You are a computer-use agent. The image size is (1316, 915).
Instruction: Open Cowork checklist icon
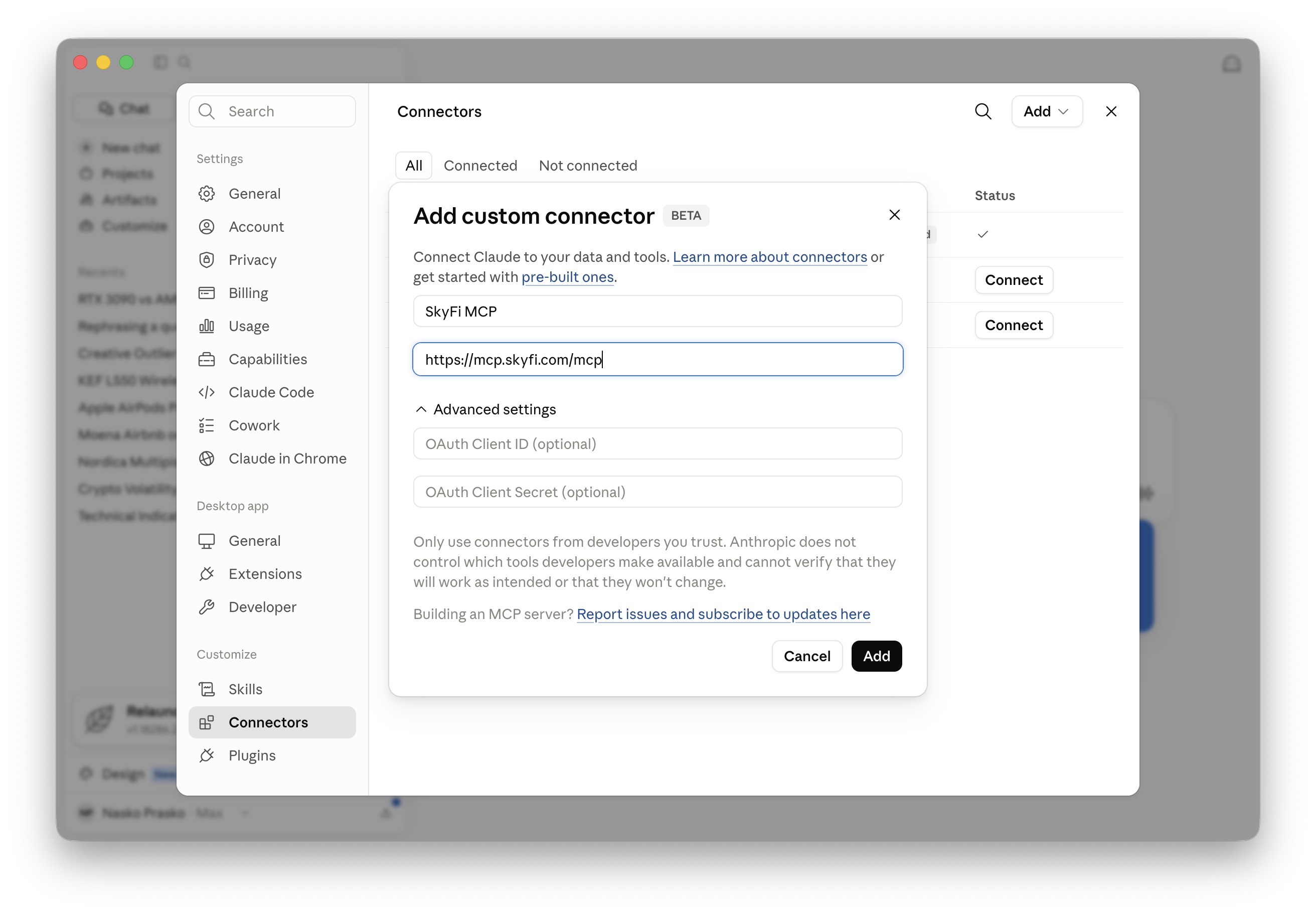point(206,426)
